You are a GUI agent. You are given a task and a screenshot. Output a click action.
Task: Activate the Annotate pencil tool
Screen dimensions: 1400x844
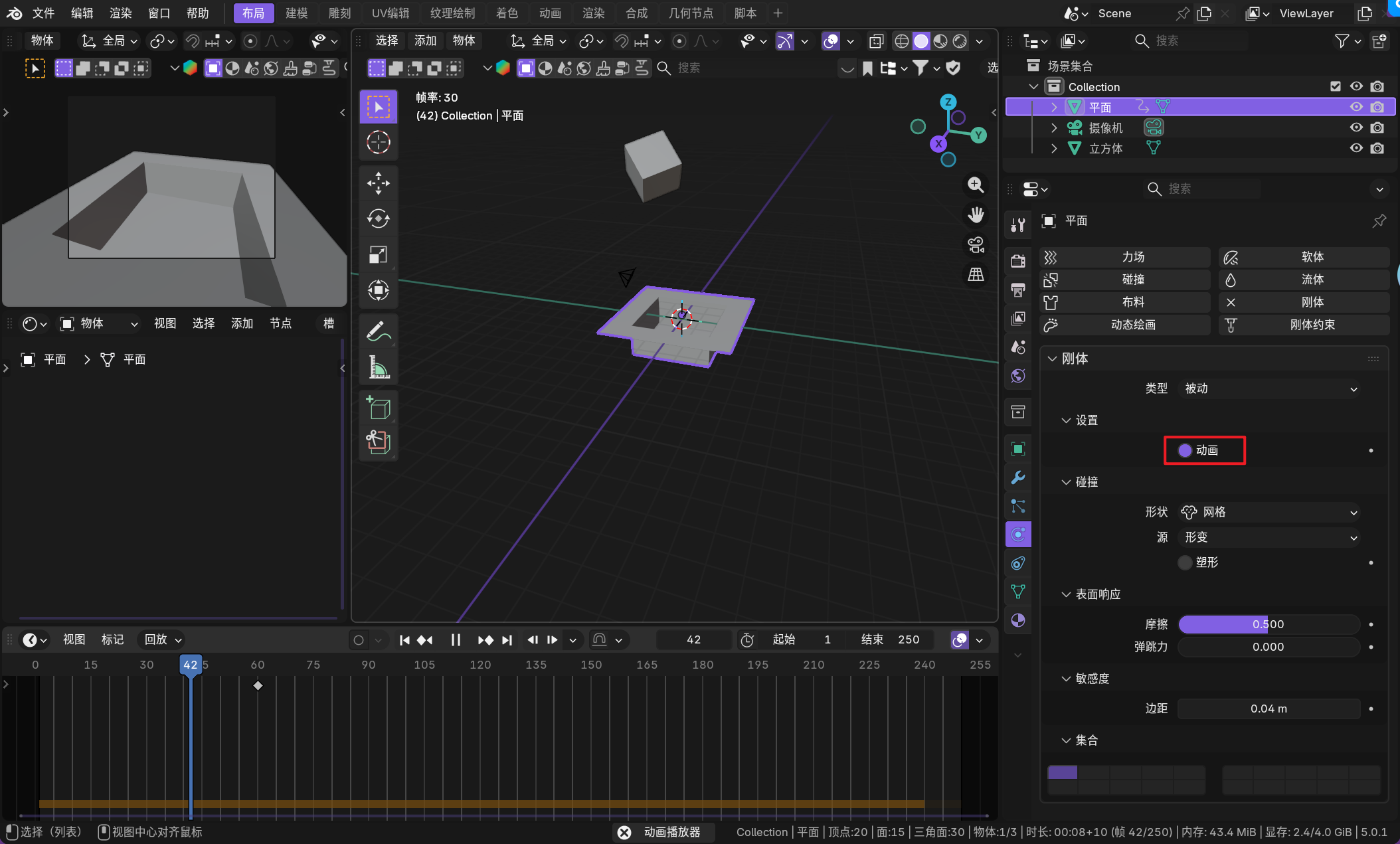[378, 331]
